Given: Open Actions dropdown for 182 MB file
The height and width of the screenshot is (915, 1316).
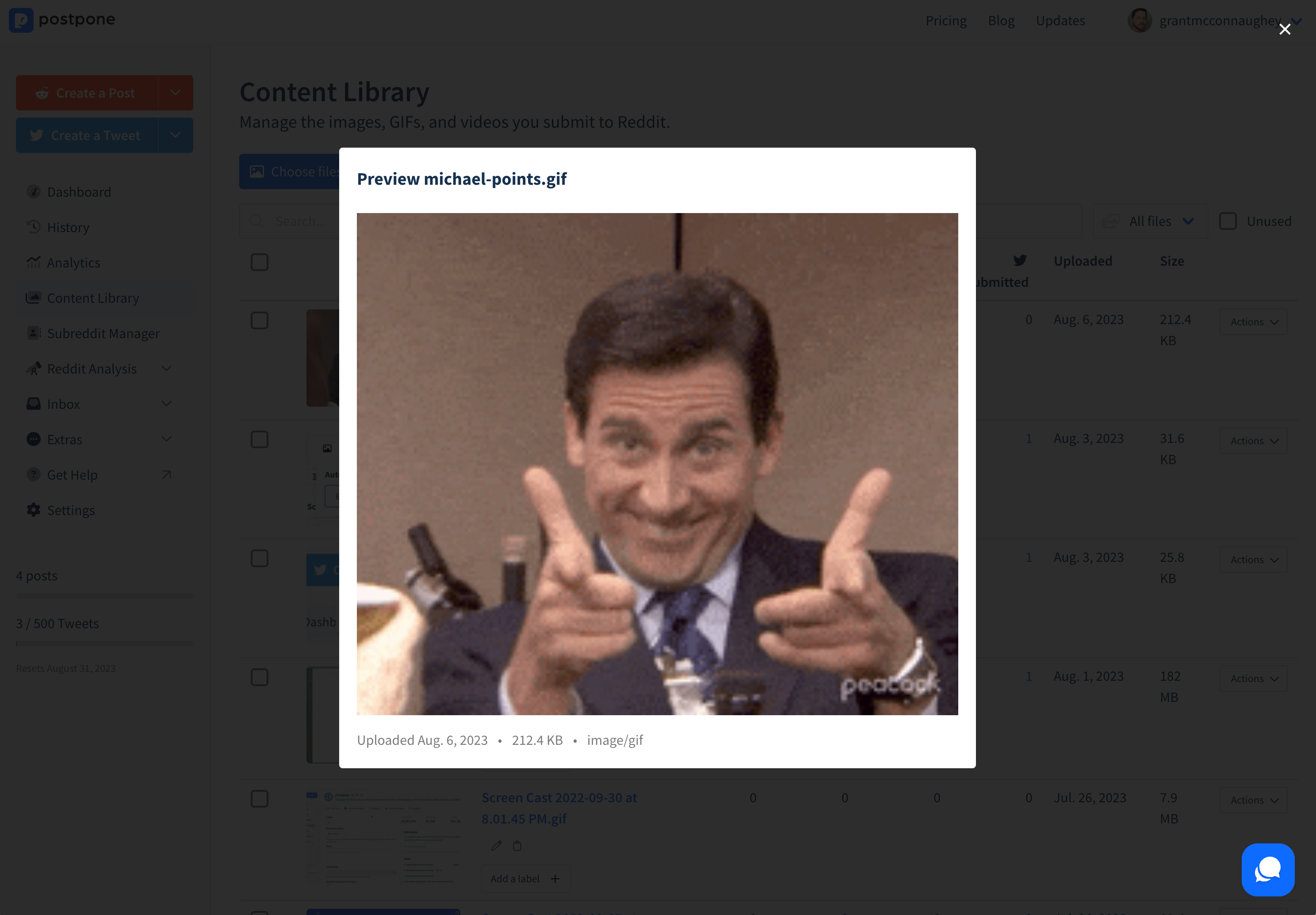Looking at the screenshot, I should (1254, 679).
